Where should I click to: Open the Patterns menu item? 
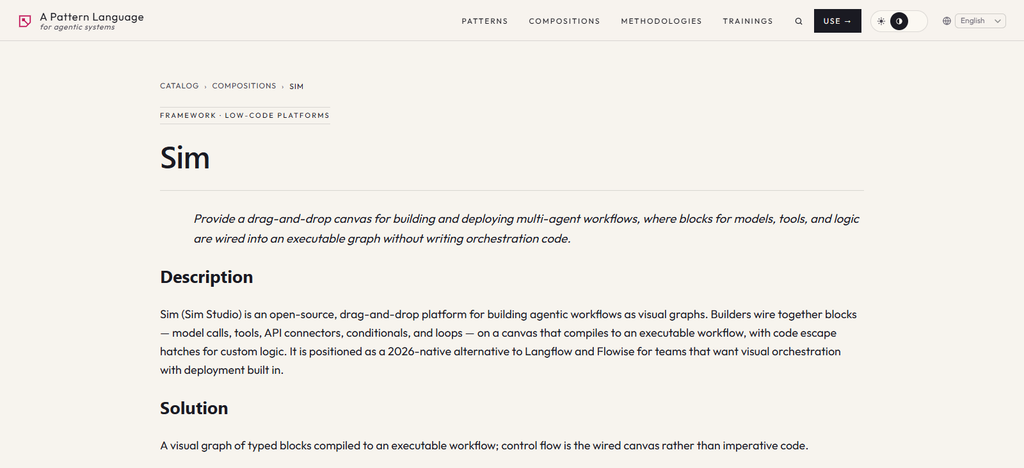(485, 21)
